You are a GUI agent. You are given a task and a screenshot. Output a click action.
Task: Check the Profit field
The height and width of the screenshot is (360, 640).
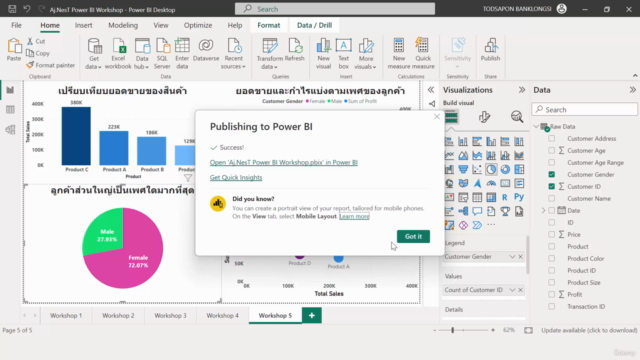click(x=551, y=294)
